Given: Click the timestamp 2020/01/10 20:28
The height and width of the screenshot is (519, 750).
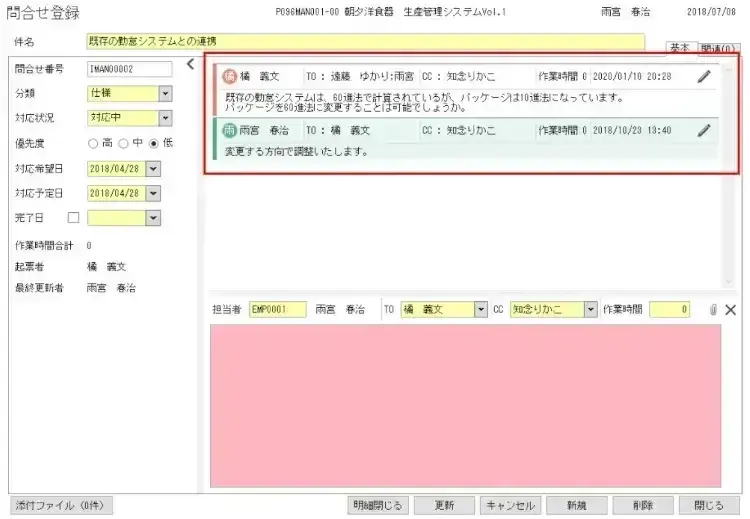Looking at the screenshot, I should click(632, 77).
